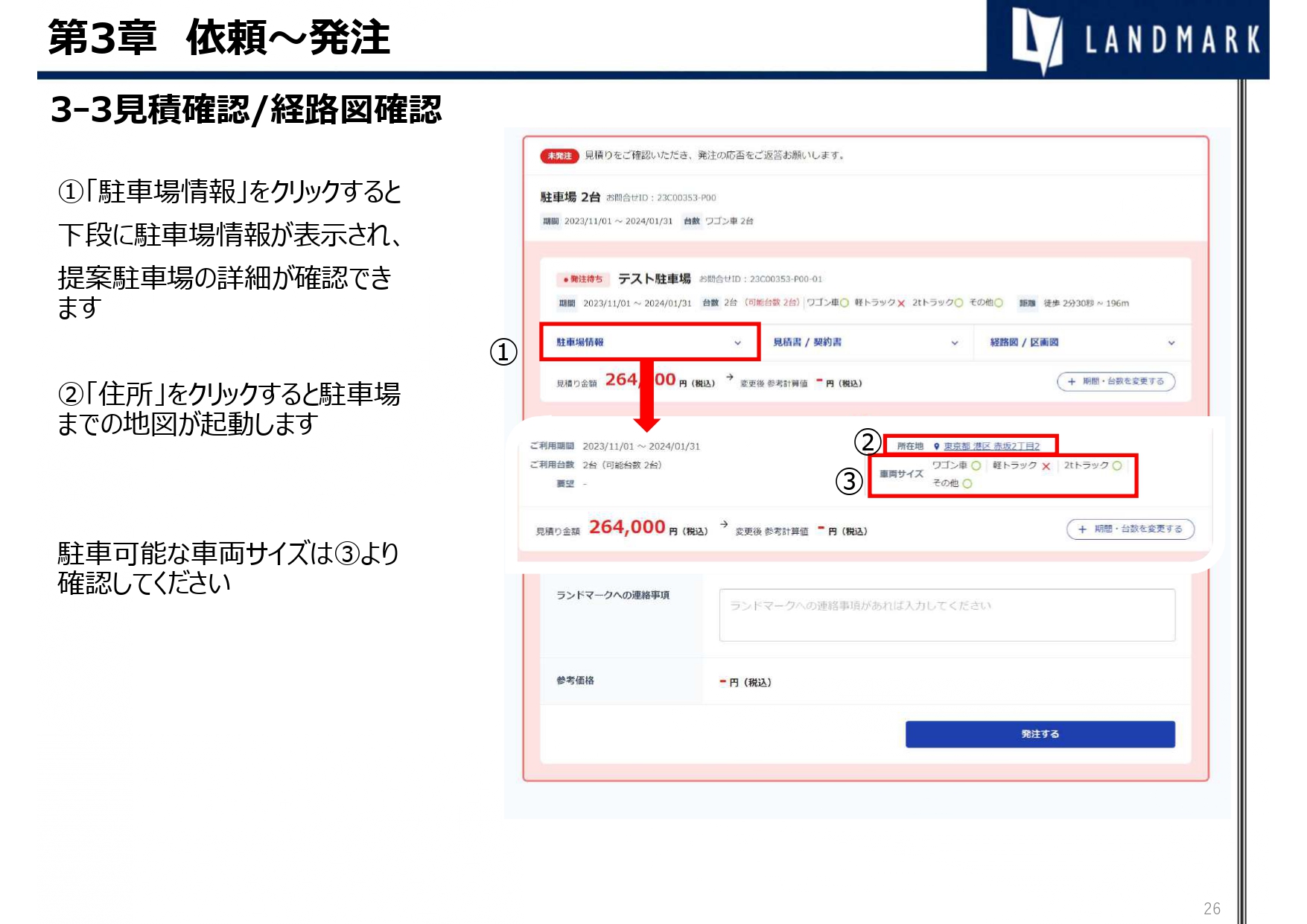Click inside the ランドマークへの連絡事項 text field
This screenshot has width=1307, height=924.
coord(947,615)
